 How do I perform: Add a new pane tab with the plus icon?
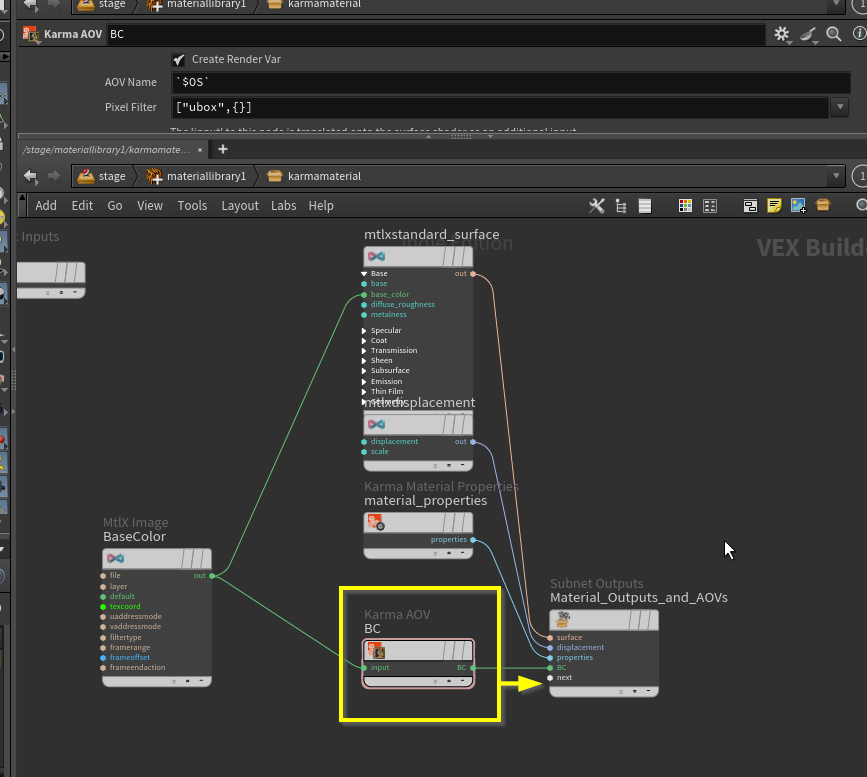pos(223,149)
